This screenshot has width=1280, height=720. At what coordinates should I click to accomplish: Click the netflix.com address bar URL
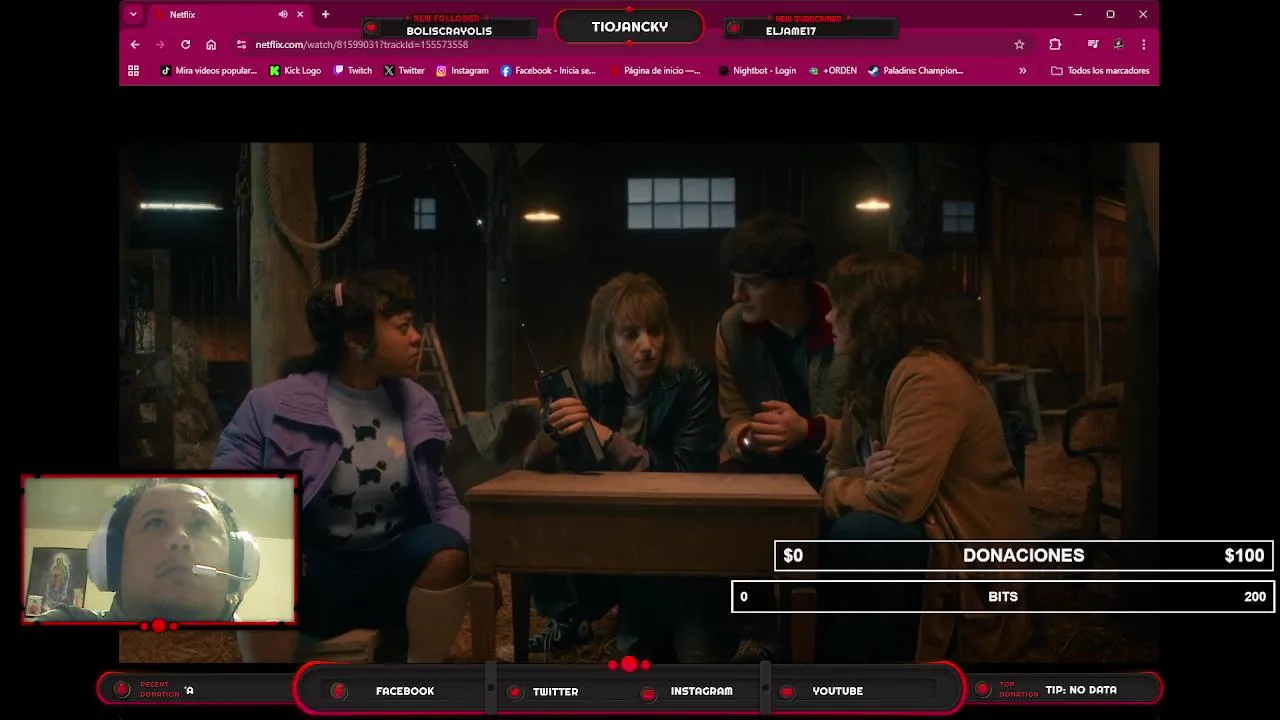[361, 44]
